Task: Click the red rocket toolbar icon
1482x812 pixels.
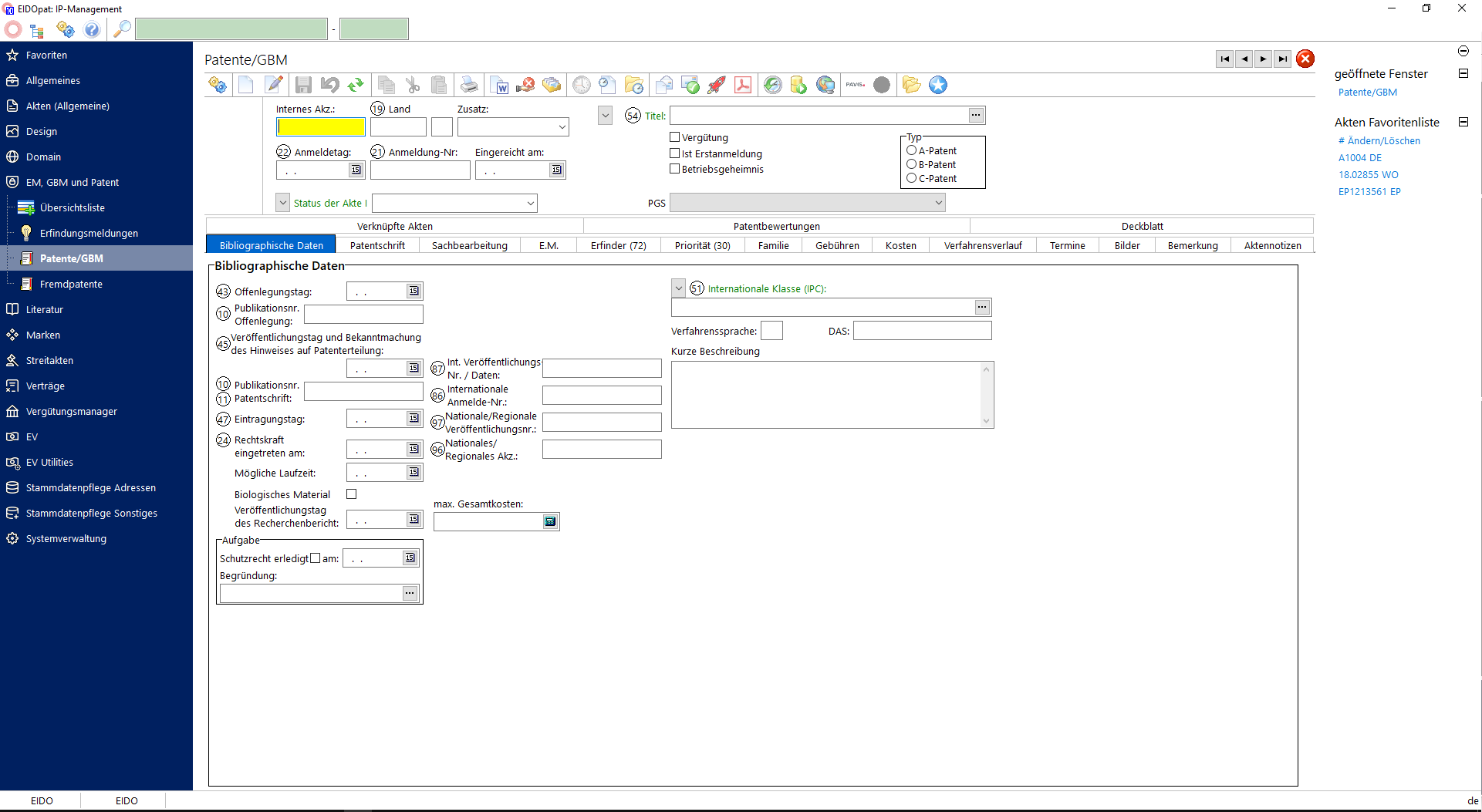Action: [717, 85]
